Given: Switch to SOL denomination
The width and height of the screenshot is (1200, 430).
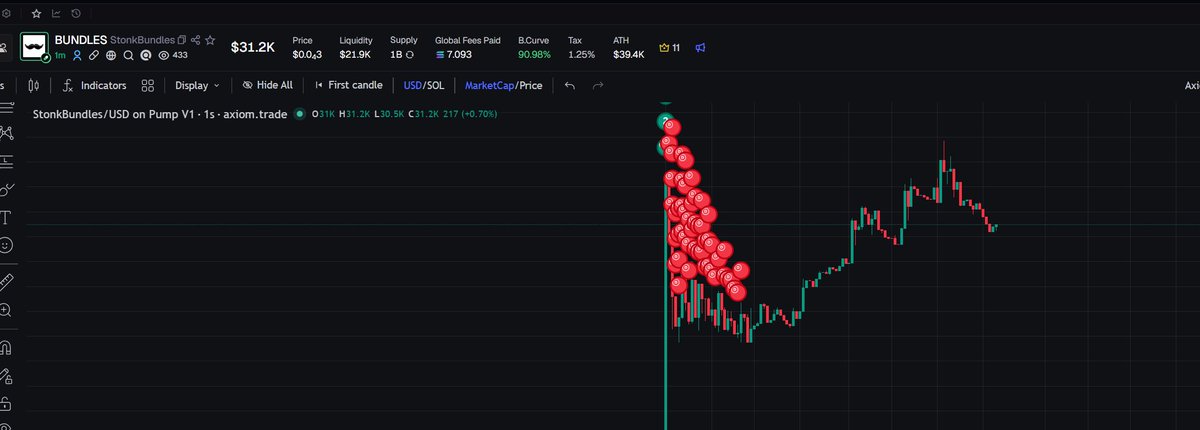Looking at the screenshot, I should coord(437,85).
